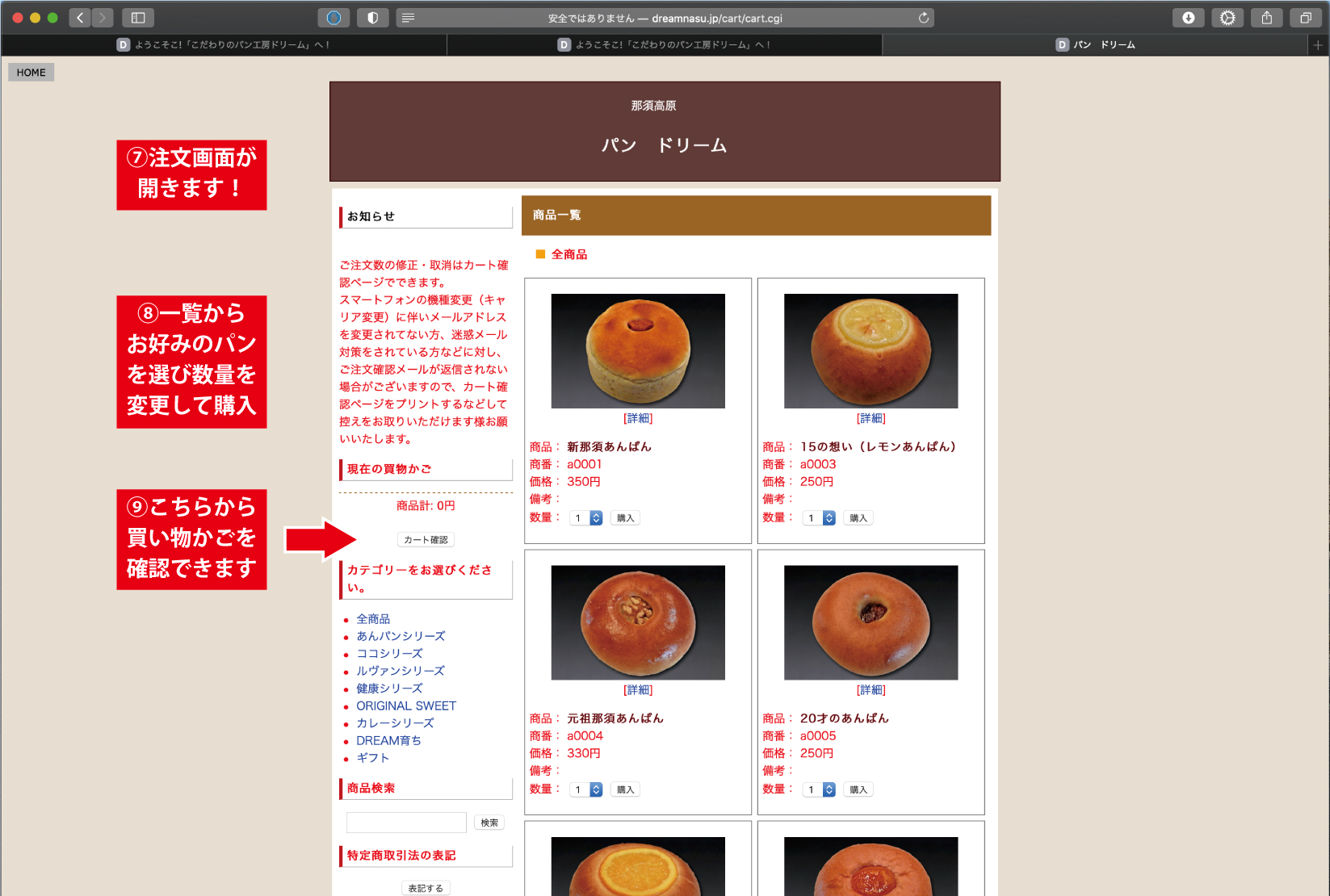
Task: Go forward with Safari's forward arrow
Action: pos(103,18)
